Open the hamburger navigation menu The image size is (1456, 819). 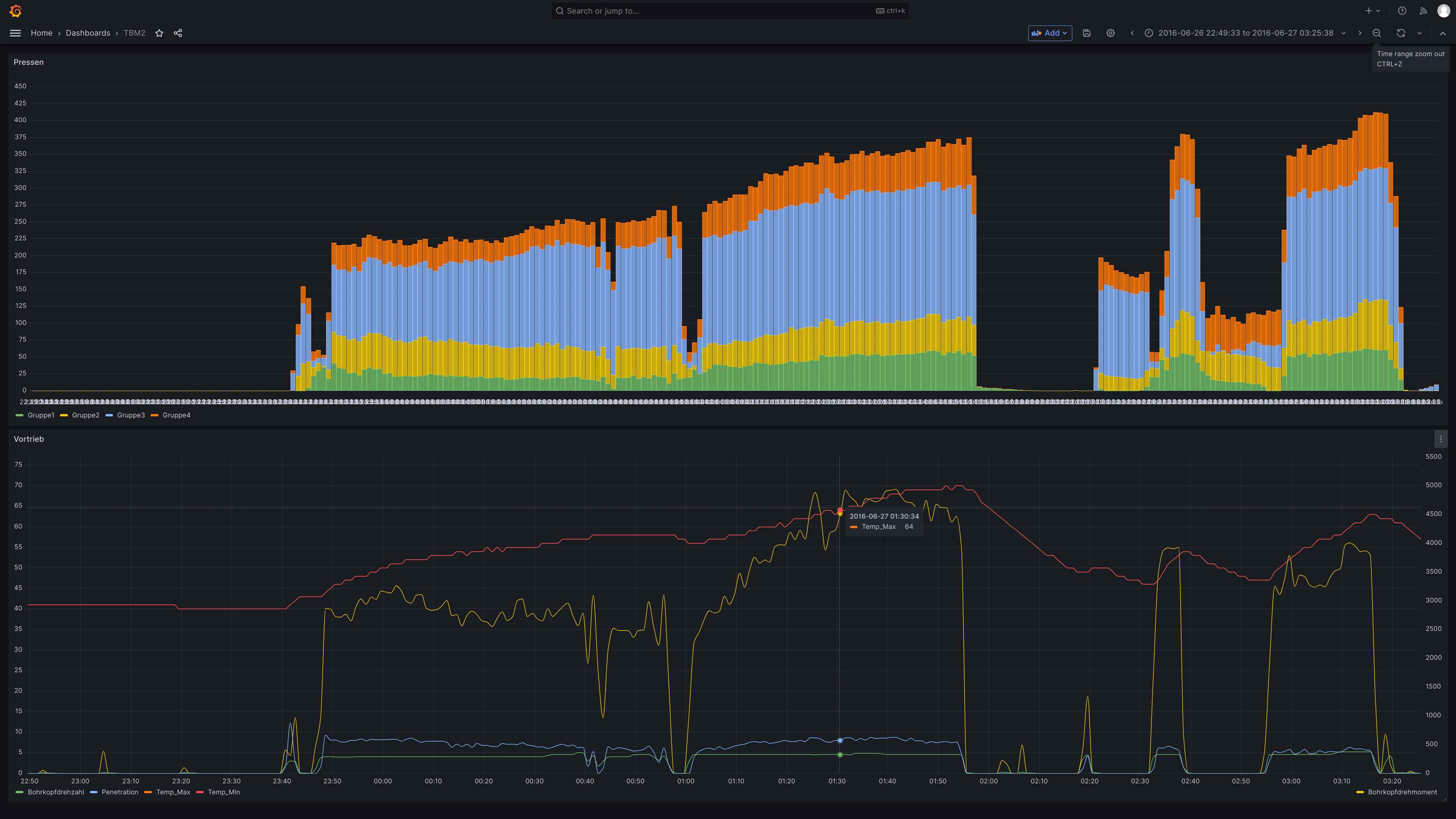[15, 33]
